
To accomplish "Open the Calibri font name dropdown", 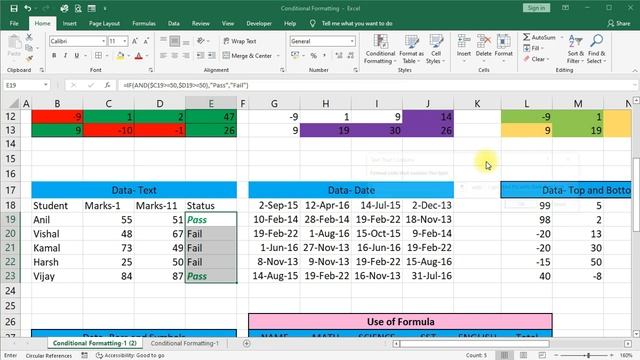I will point(103,41).
